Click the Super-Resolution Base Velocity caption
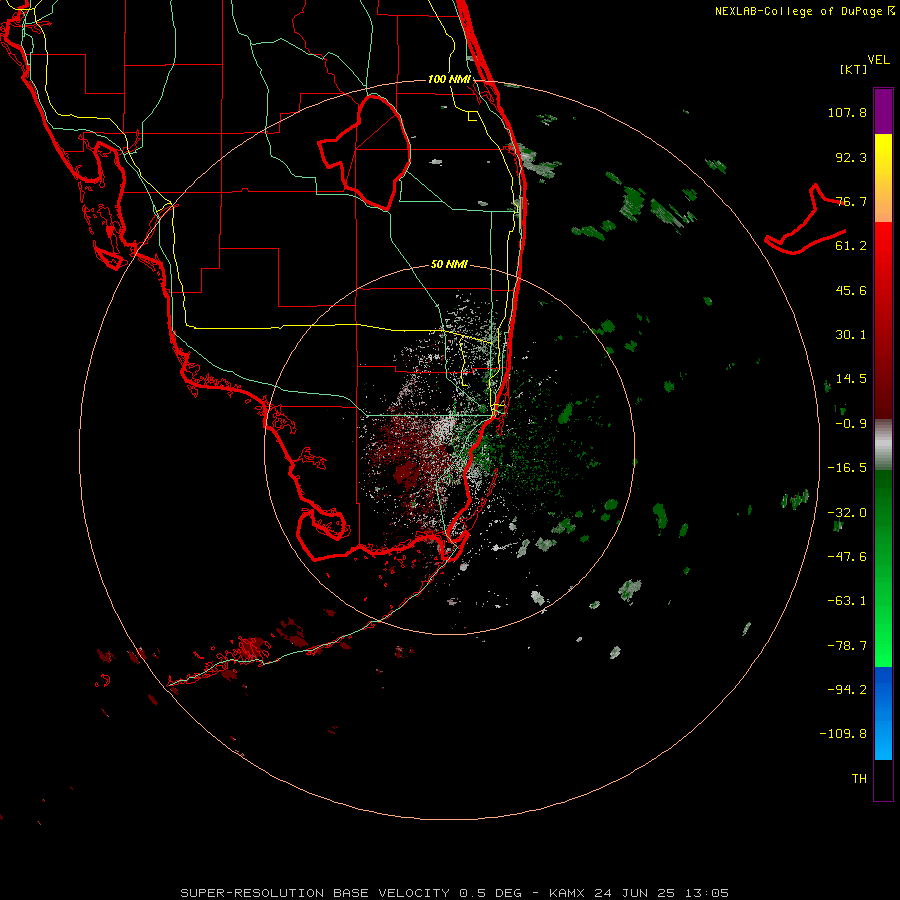This screenshot has height=900, width=900. pos(455,893)
